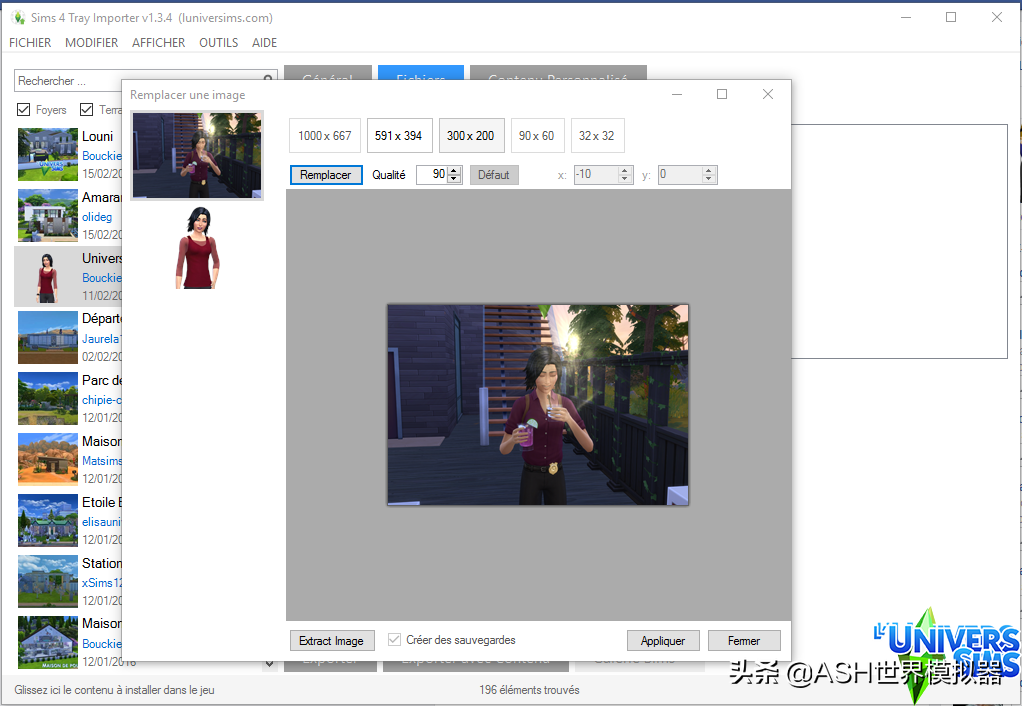Open the FICHIER menu
Viewport: 1022px width, 706px height.
(x=30, y=42)
